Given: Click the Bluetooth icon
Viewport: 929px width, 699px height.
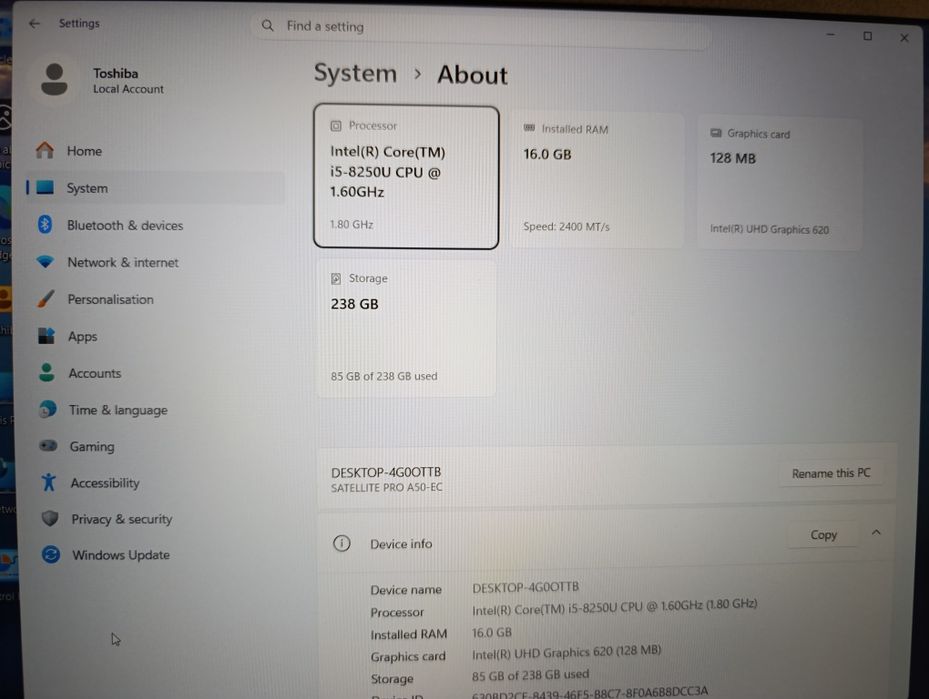Looking at the screenshot, I should pyautogui.click(x=45, y=225).
